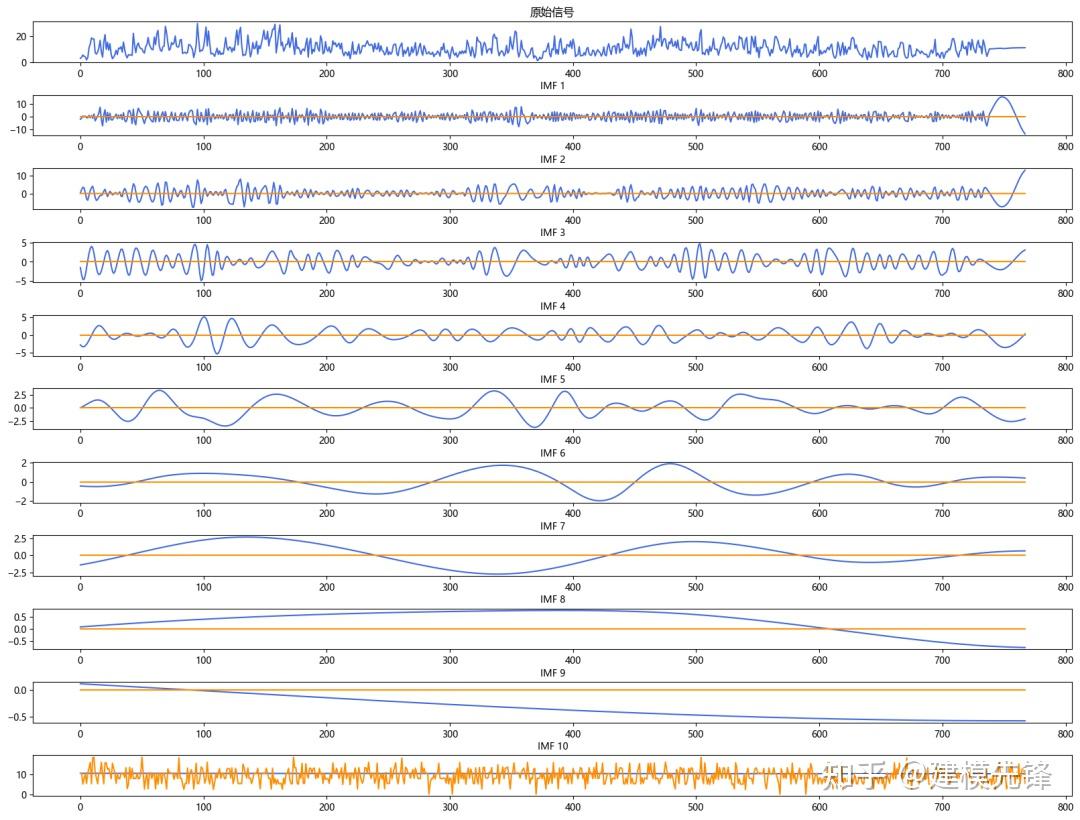Click y-axis tick "2.5" on the IMF 7 plot
This screenshot has width=1080, height=820.
pos(21,538)
